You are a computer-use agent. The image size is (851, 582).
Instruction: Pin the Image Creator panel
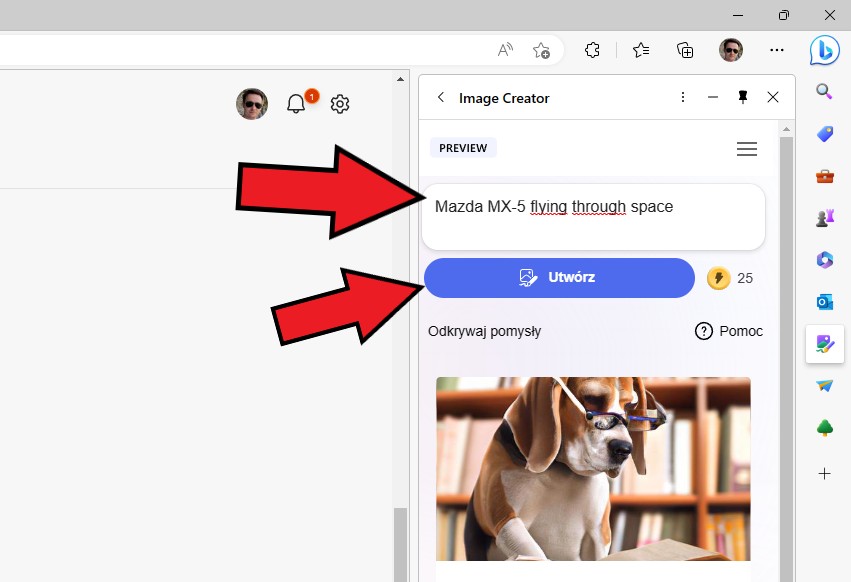tap(743, 97)
